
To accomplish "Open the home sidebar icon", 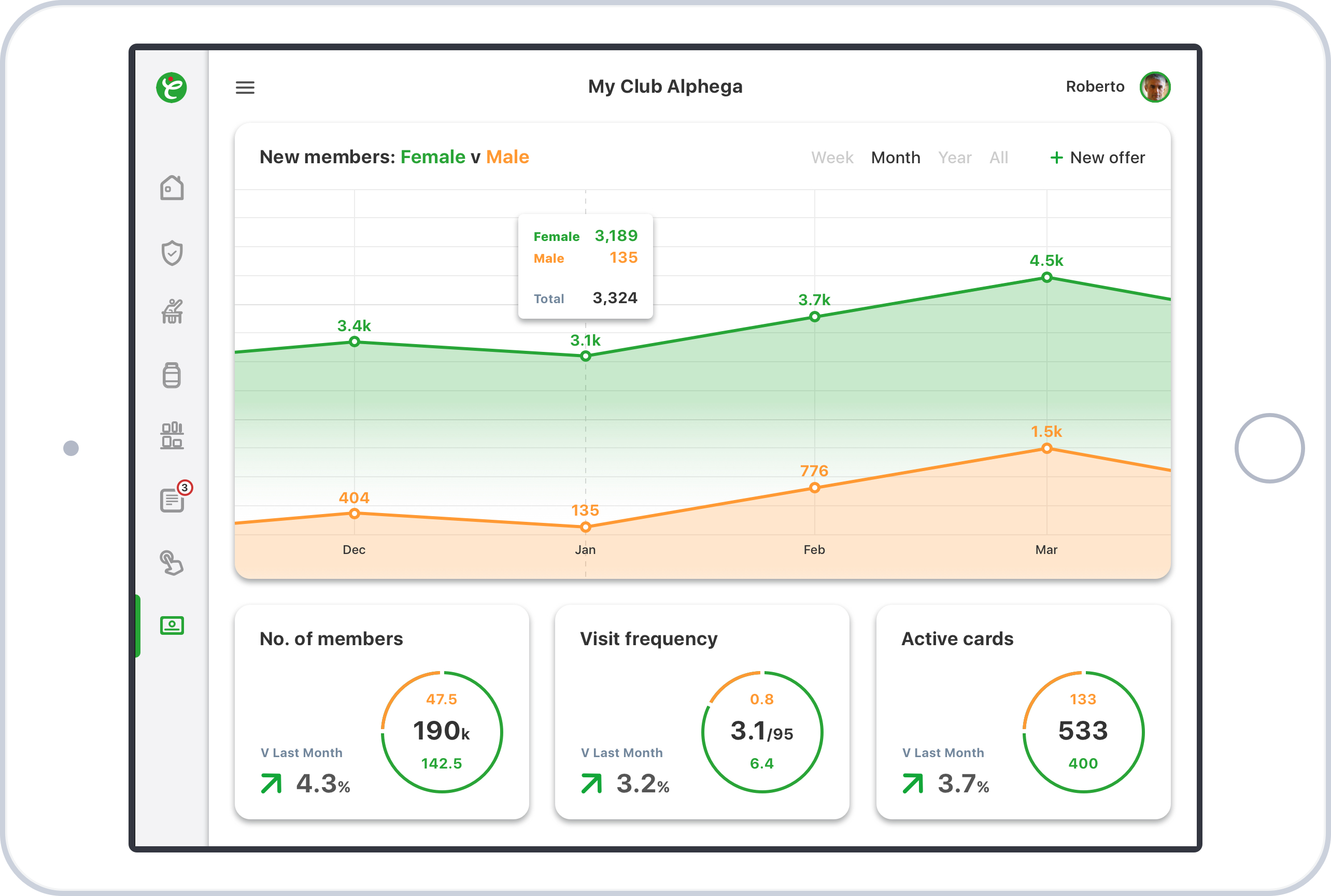I will [172, 188].
